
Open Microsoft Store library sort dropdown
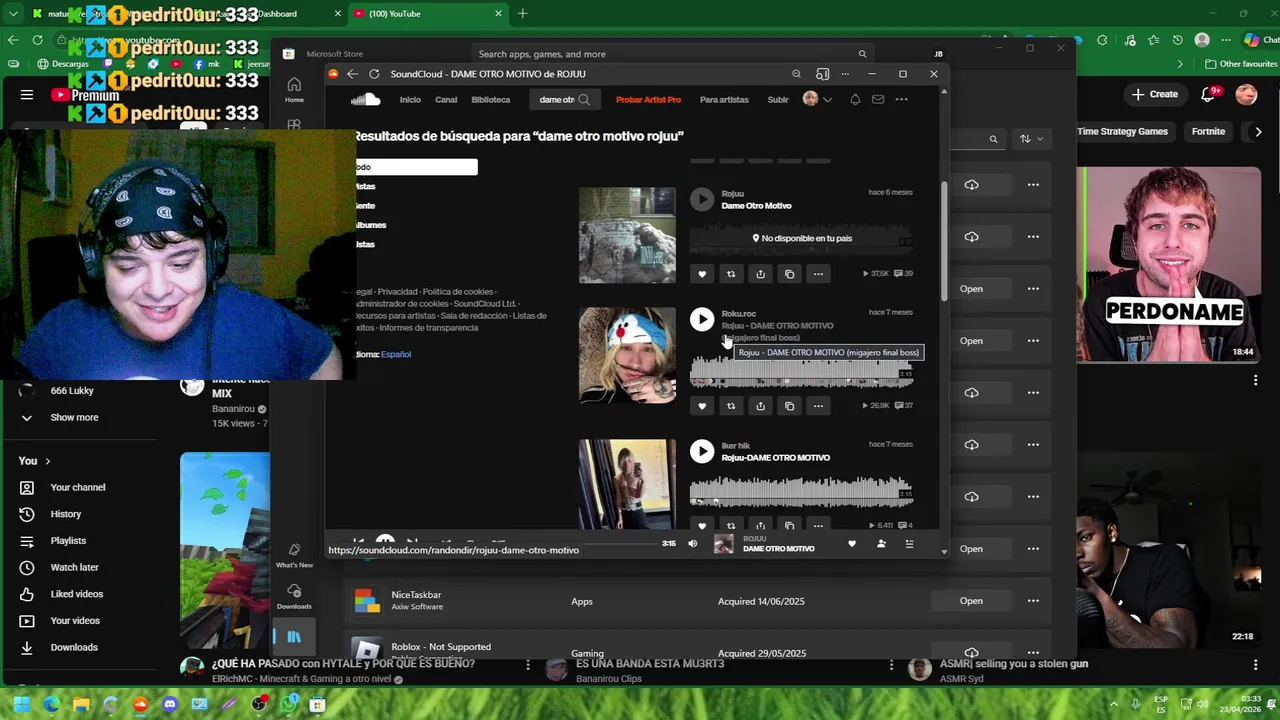coord(1031,139)
